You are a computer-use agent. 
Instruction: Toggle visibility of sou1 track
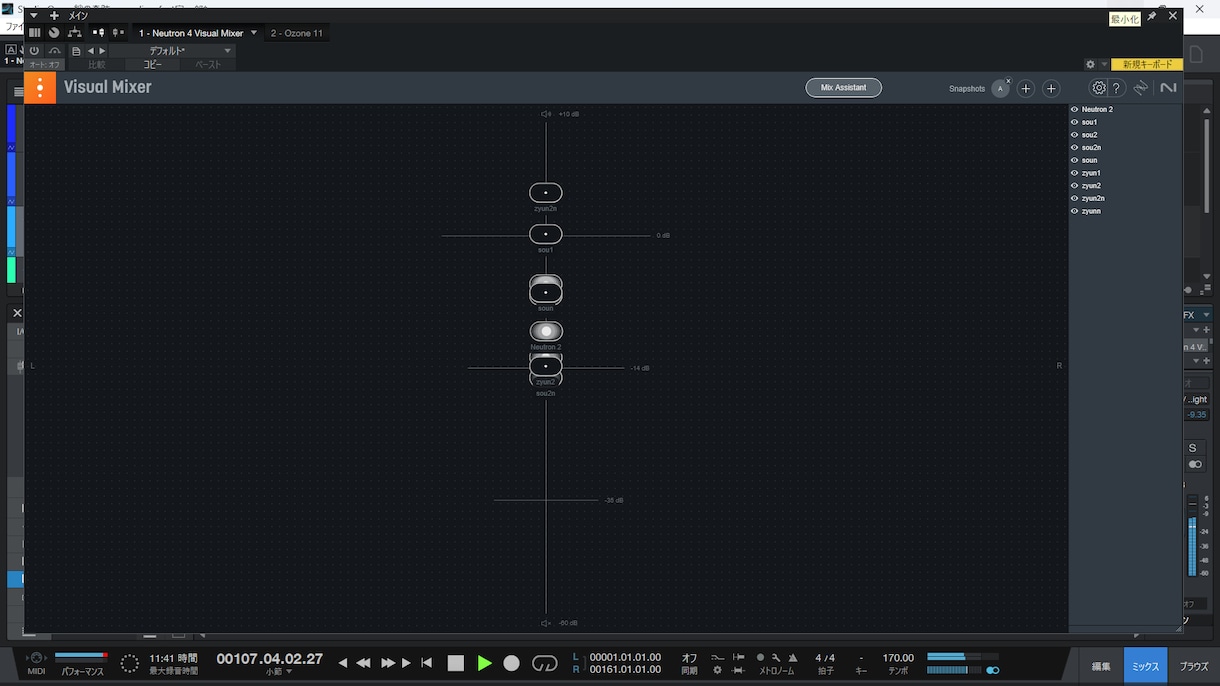tap(1075, 122)
